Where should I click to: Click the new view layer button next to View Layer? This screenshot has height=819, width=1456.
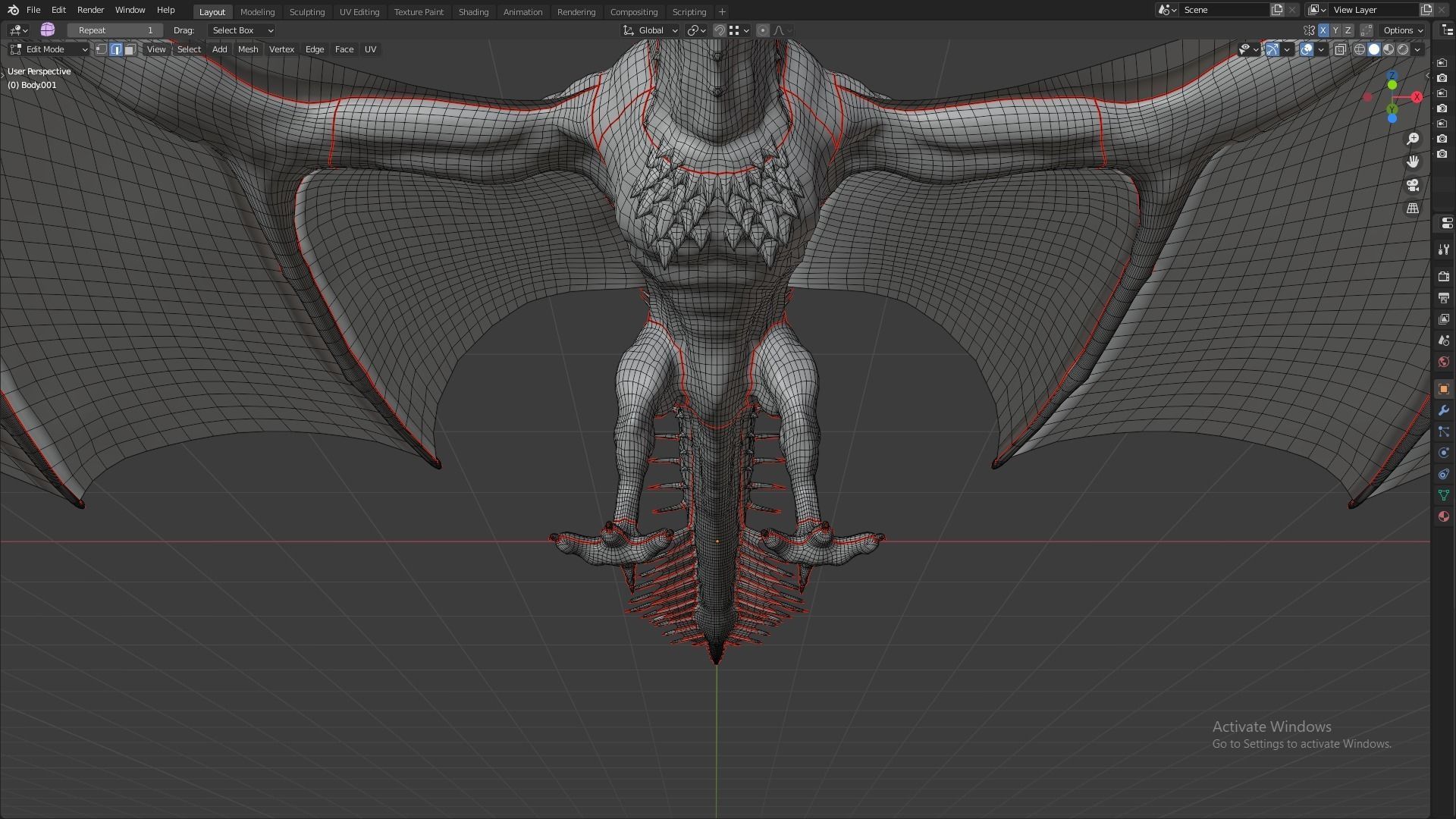tap(1426, 10)
